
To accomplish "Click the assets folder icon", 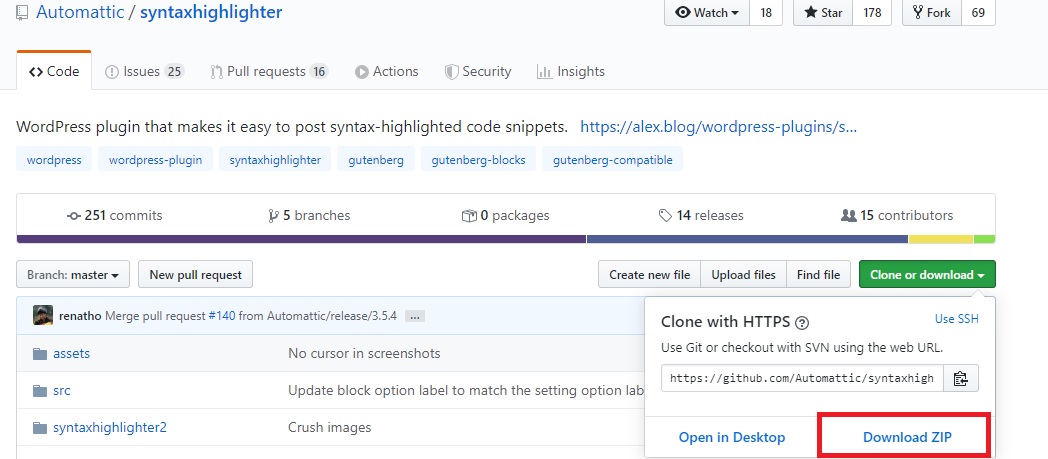I will click(x=40, y=353).
